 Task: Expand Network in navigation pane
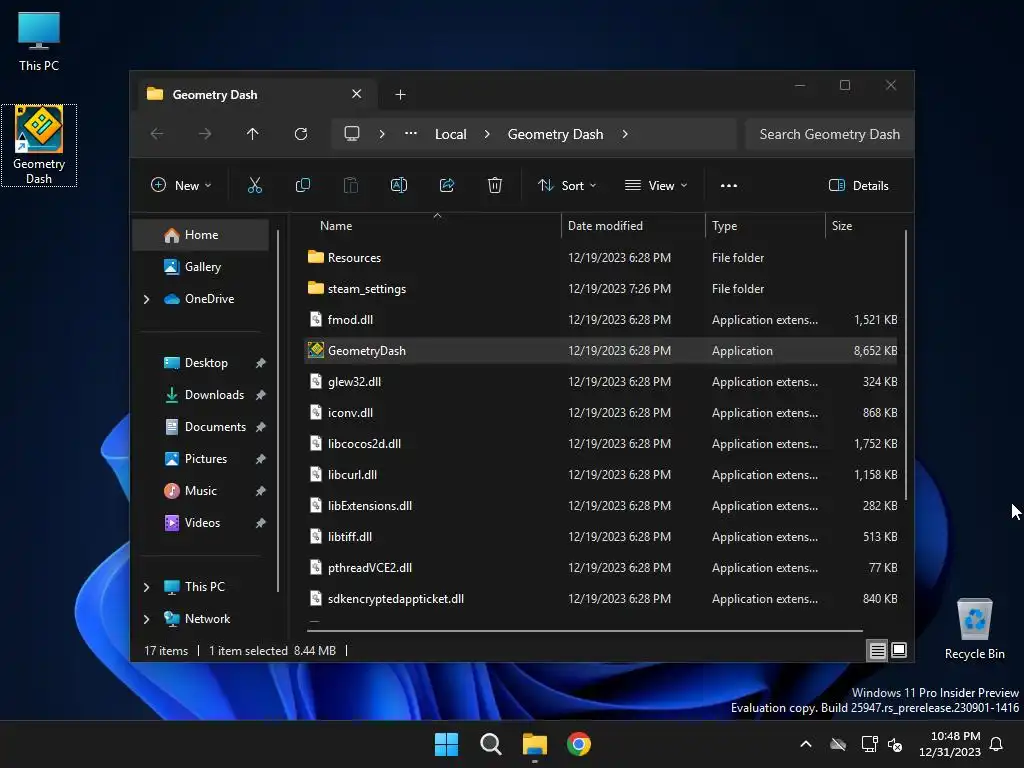[x=146, y=619]
